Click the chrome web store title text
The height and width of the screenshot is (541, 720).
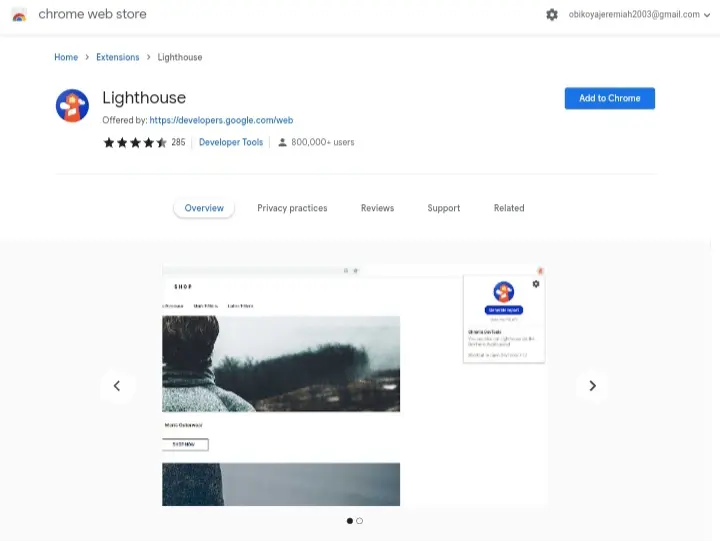pyautogui.click(x=92, y=14)
